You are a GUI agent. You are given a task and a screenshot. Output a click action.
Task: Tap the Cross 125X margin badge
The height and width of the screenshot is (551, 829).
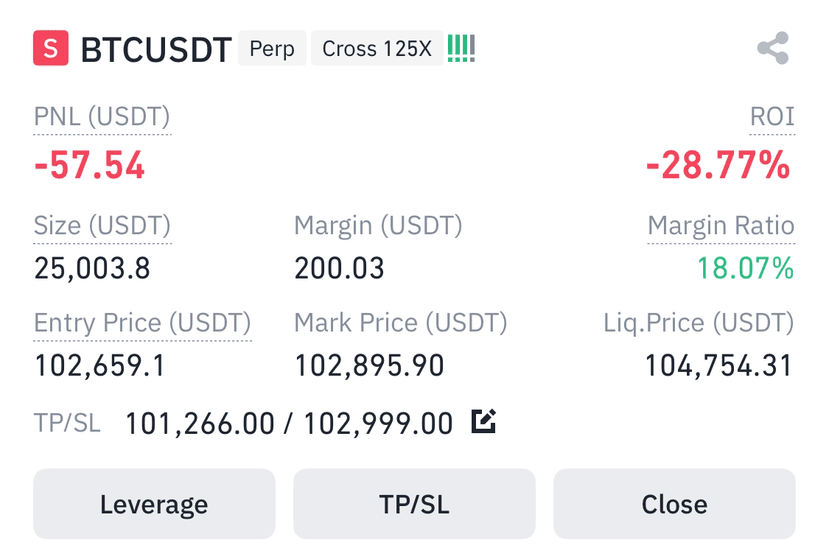tap(377, 48)
